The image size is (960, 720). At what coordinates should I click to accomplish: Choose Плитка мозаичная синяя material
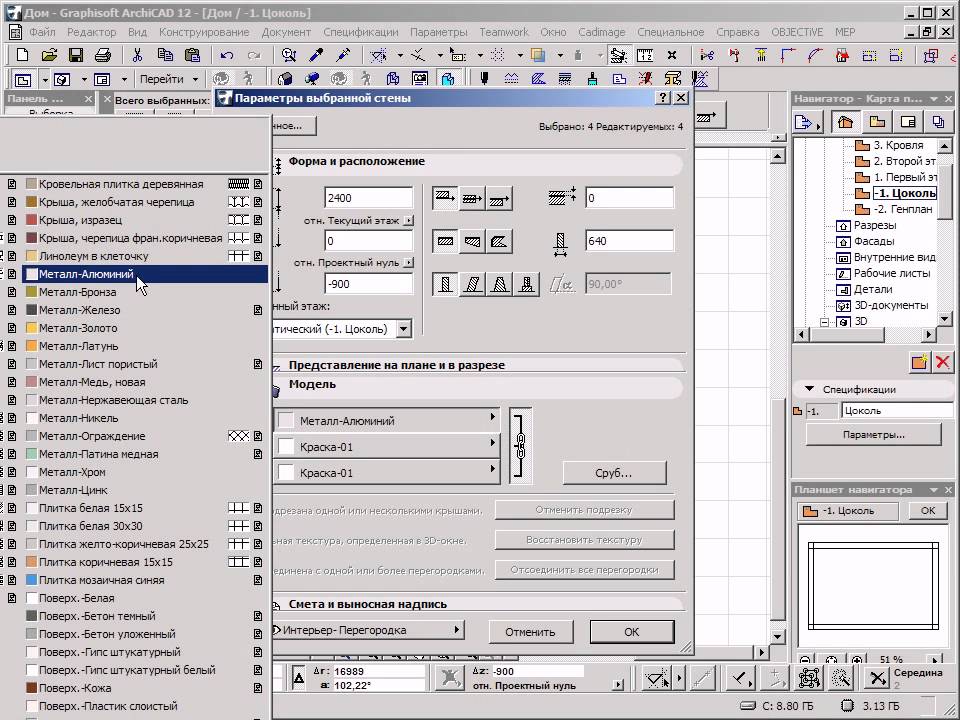(144, 580)
